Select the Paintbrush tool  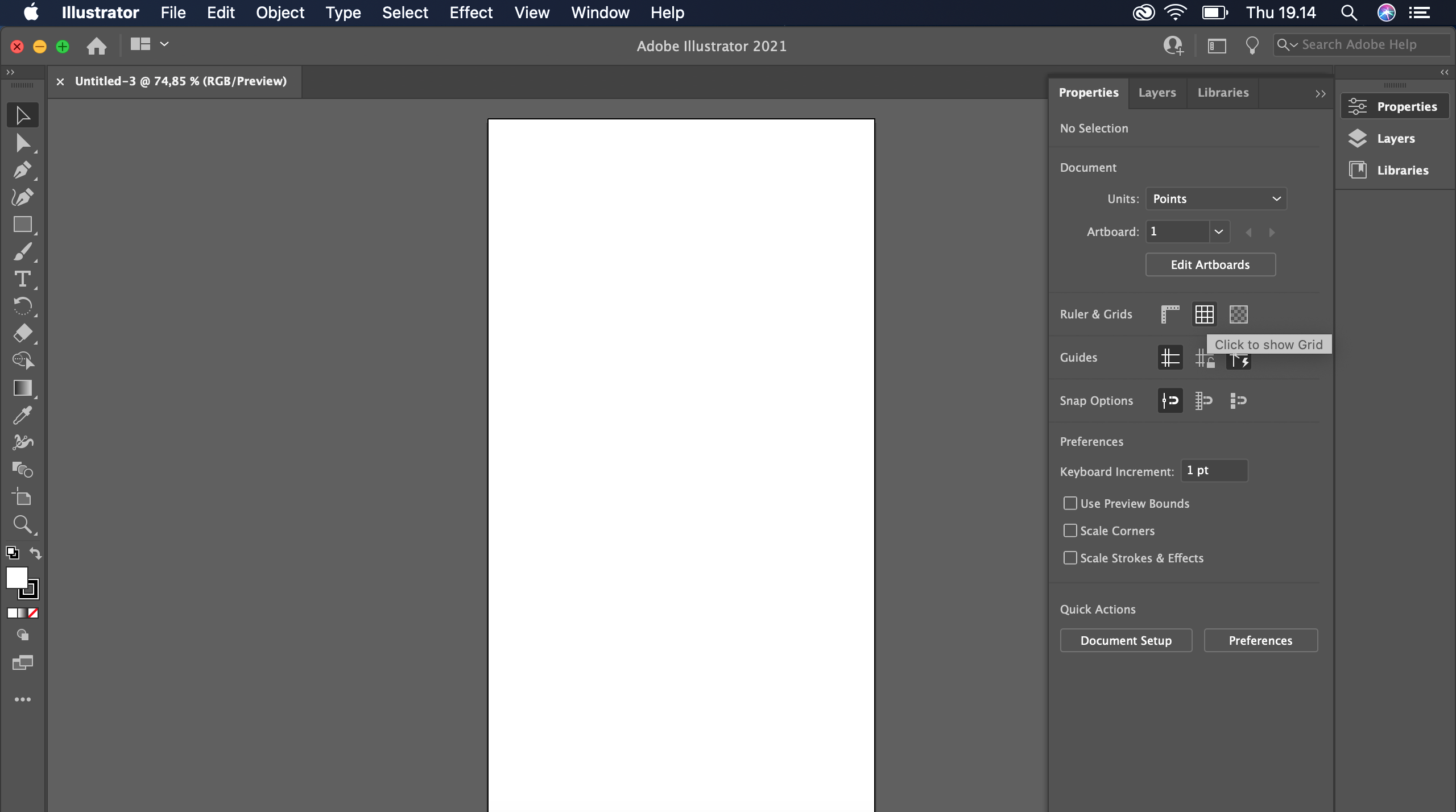click(x=23, y=252)
